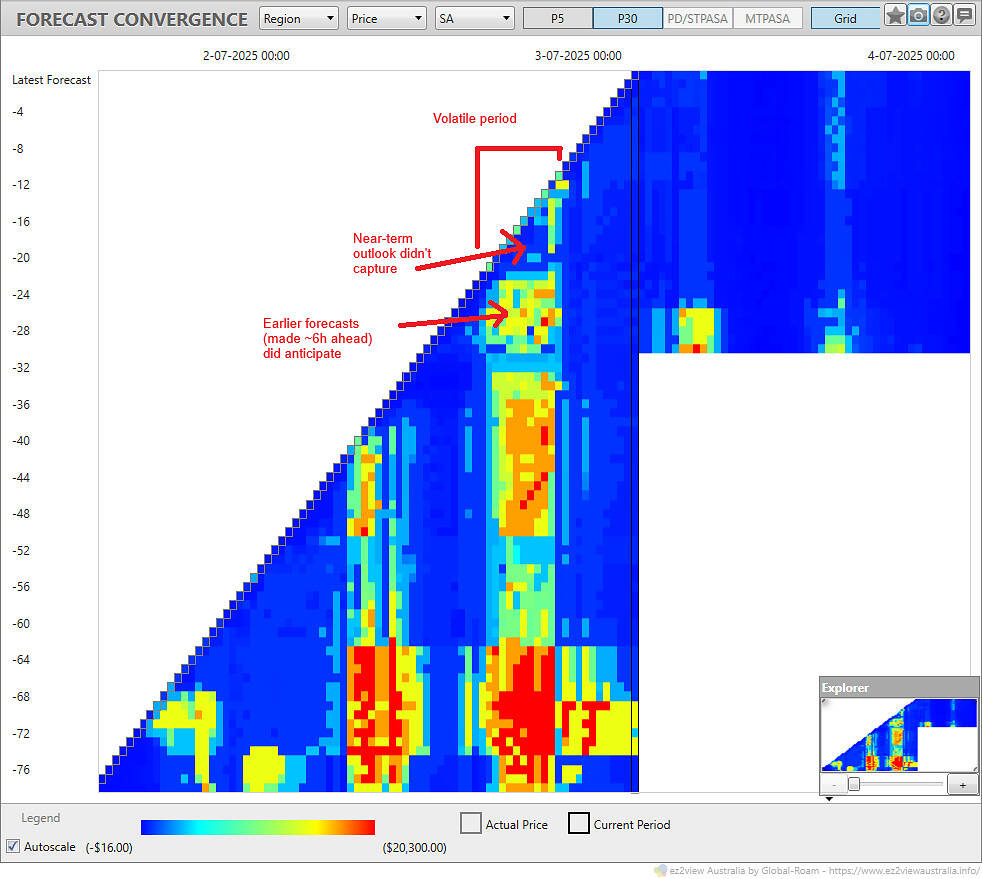The image size is (982, 879).
Task: Click the speech bubble comment icon
Action: click(x=964, y=15)
